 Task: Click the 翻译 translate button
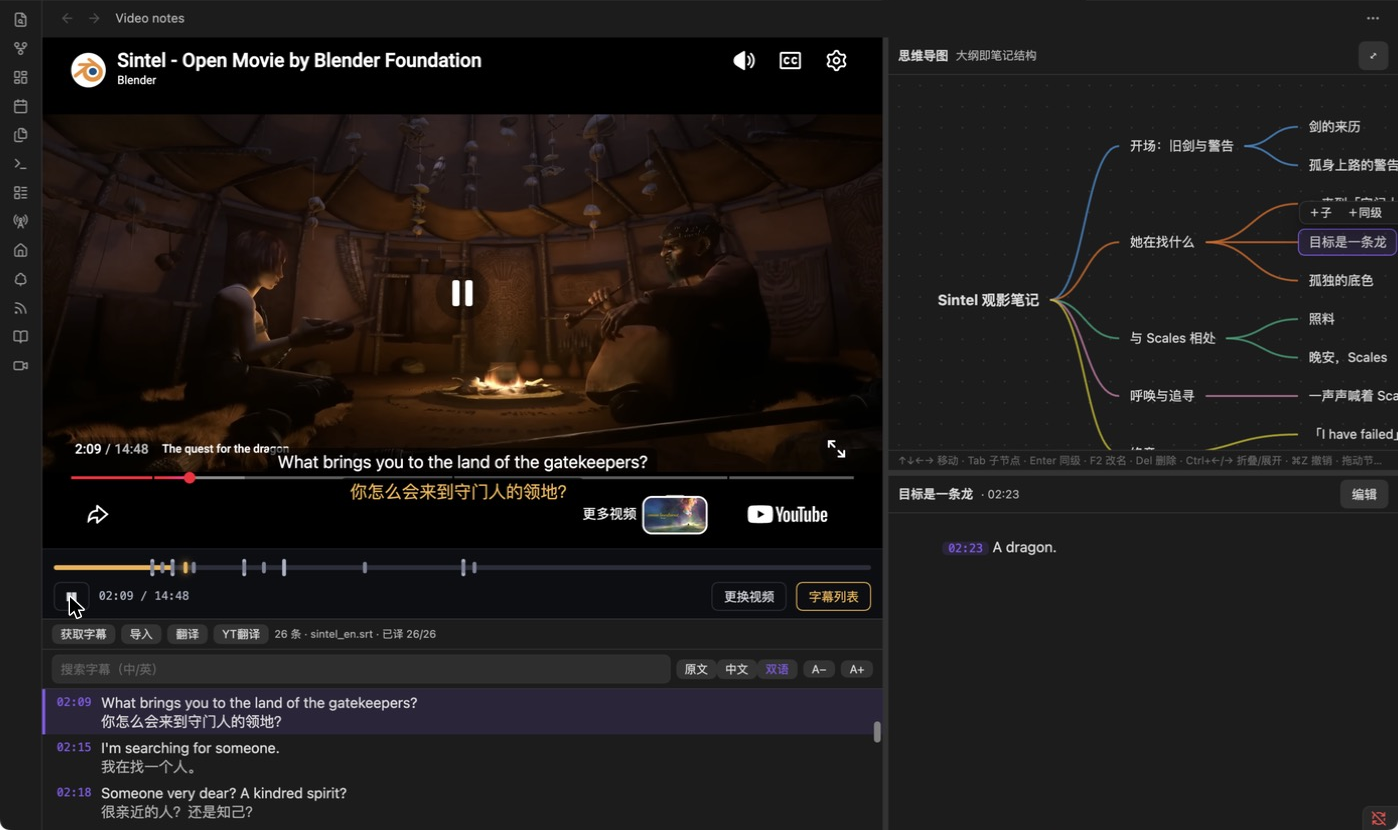click(x=187, y=634)
